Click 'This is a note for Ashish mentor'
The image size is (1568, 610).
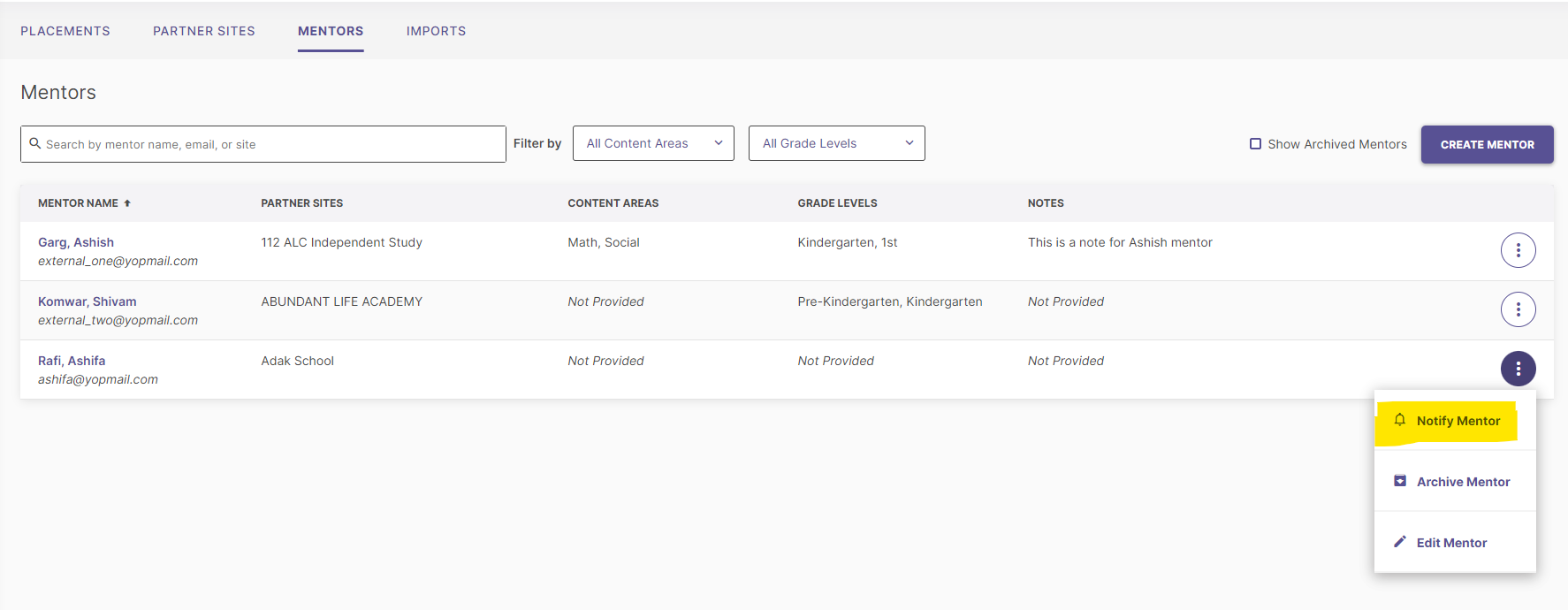coord(1120,242)
